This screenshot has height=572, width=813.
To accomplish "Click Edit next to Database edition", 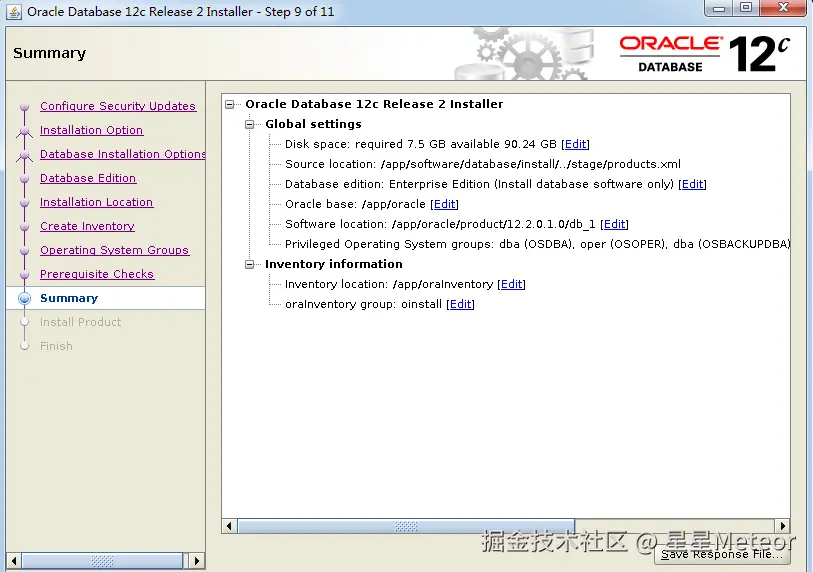I will click(x=693, y=184).
